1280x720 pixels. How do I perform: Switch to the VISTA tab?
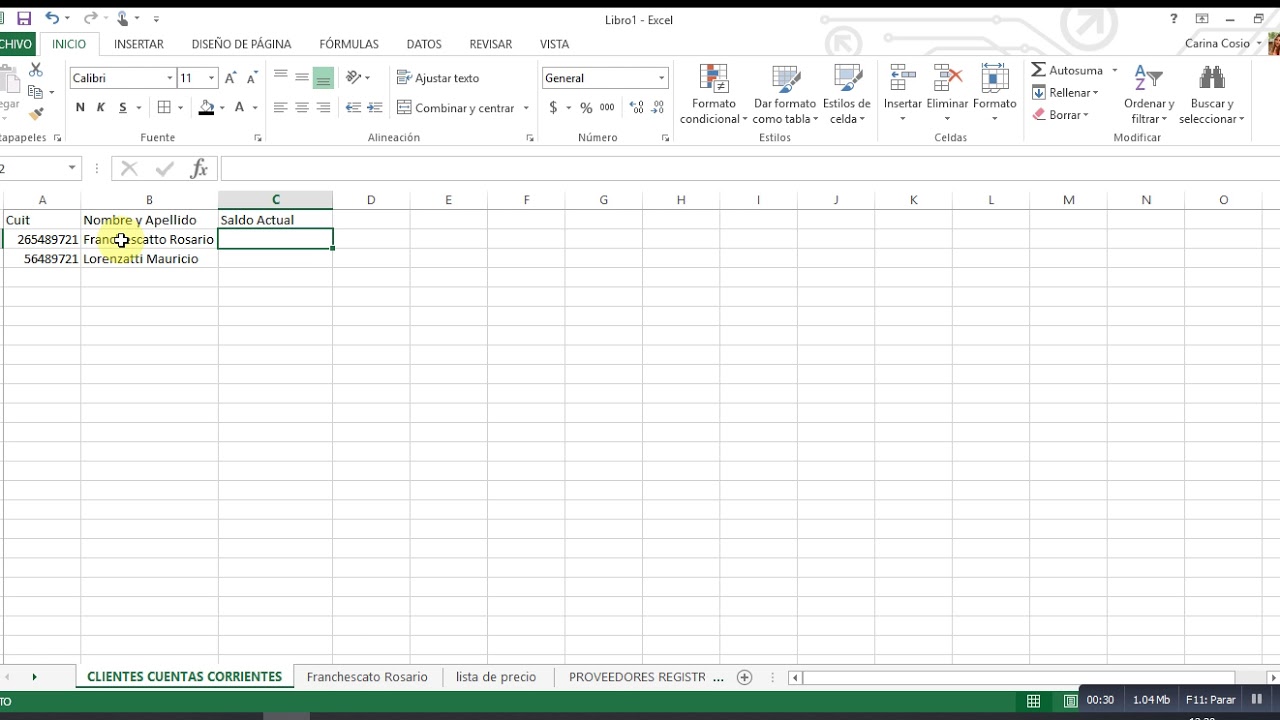point(554,44)
